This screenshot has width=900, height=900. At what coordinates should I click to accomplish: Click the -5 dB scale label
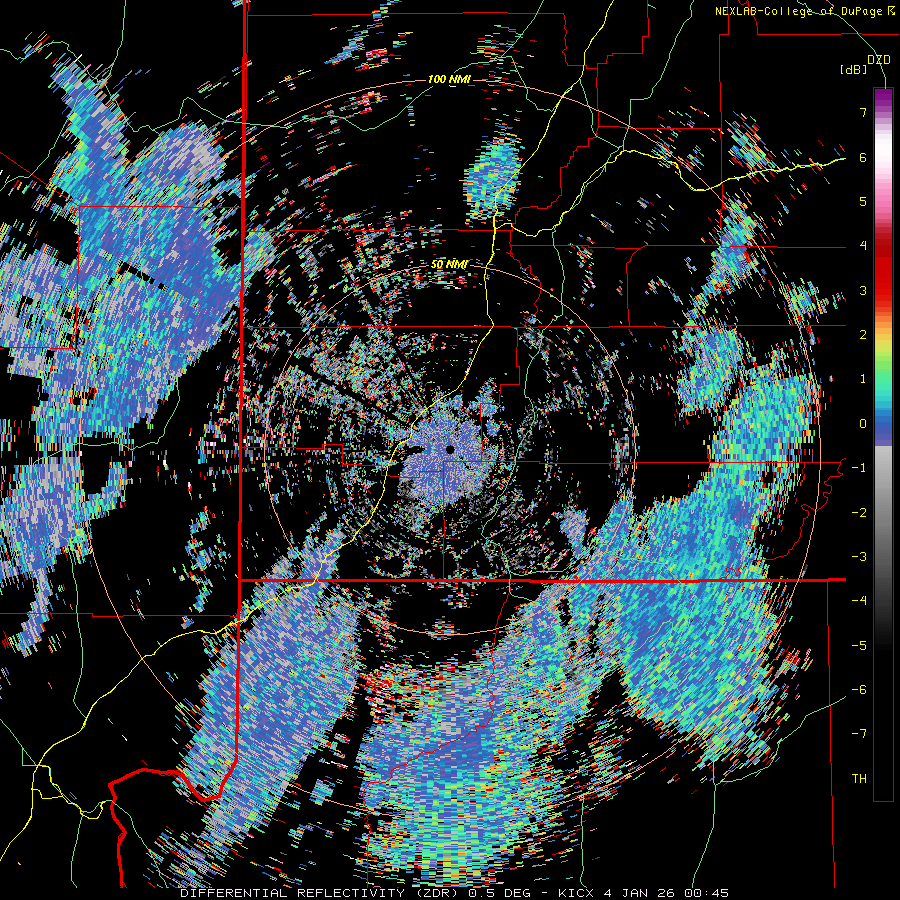click(859, 646)
